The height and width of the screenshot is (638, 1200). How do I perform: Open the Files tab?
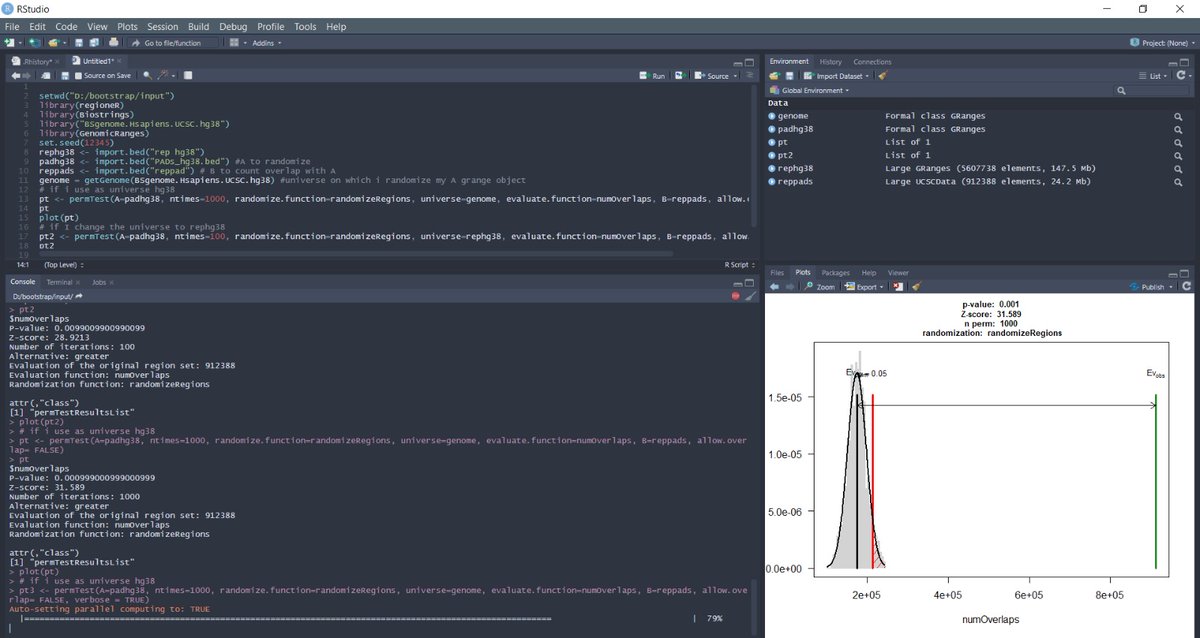click(777, 272)
